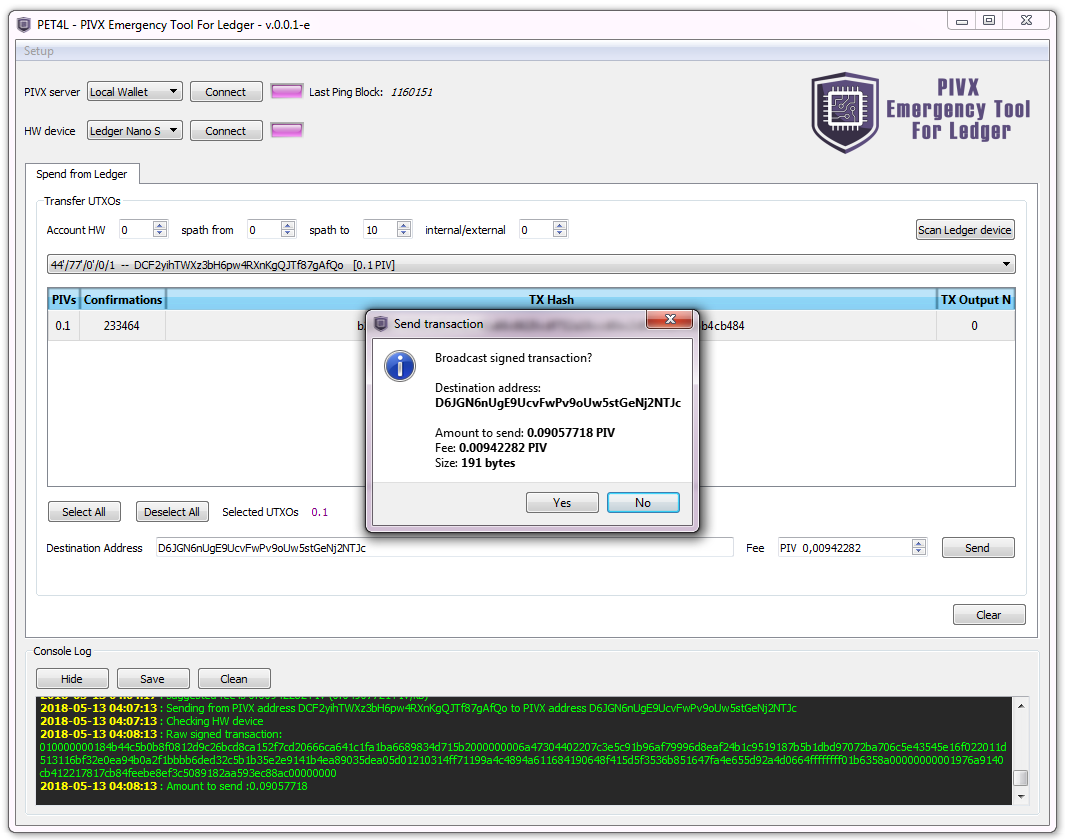This screenshot has width=1065, height=840.
Task: Open the HW device Ledger Nano S dropdown
Action: pos(134,130)
